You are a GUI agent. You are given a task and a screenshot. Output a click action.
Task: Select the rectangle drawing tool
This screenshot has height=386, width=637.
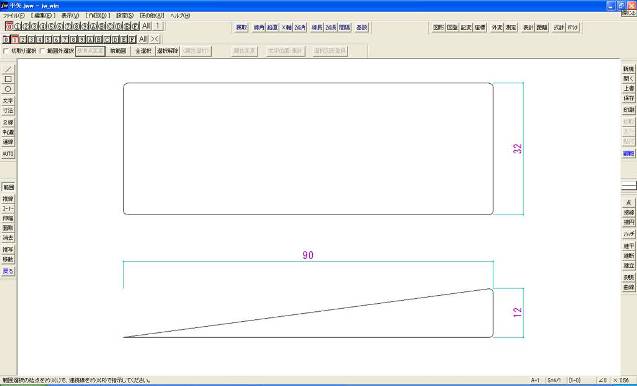tap(8, 79)
